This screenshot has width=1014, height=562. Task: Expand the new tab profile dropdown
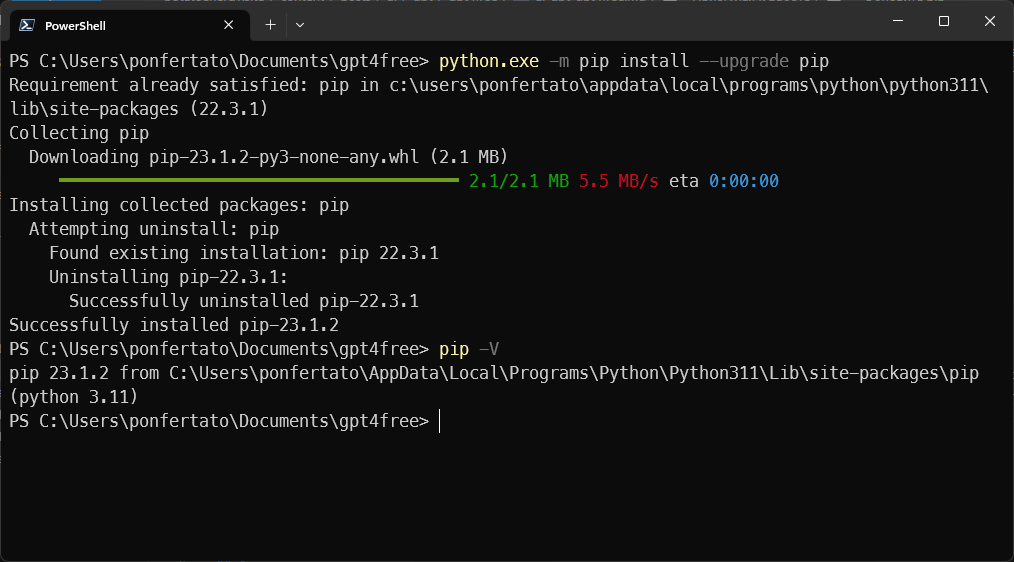tap(300, 24)
